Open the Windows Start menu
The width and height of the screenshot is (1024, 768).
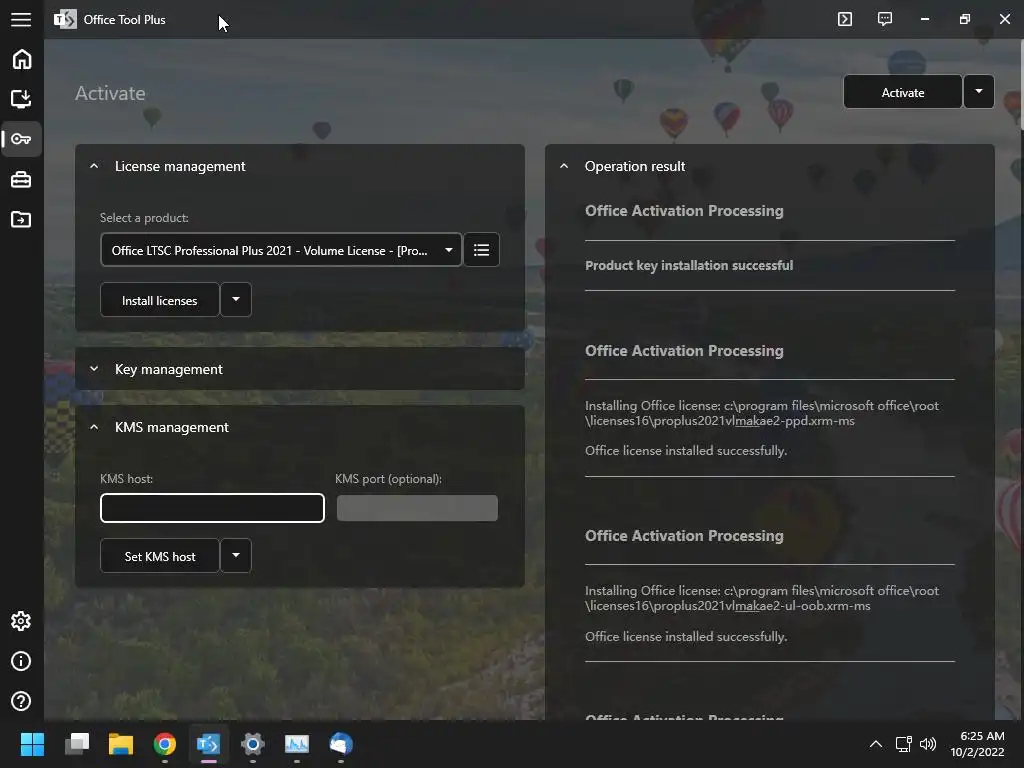[x=32, y=744]
